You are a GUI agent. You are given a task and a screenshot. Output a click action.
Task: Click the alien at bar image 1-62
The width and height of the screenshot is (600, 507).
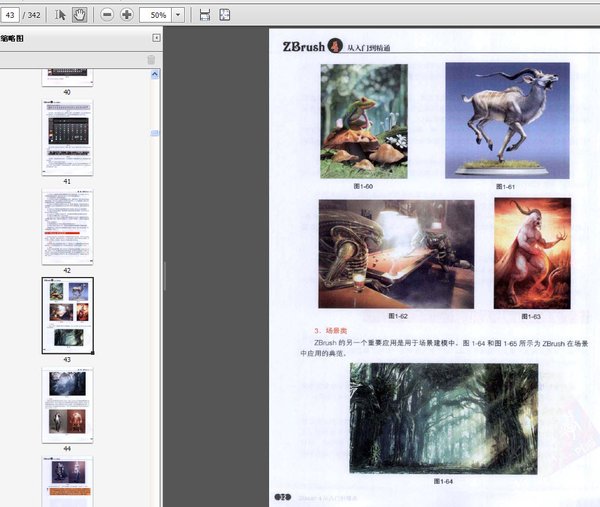(x=396, y=254)
